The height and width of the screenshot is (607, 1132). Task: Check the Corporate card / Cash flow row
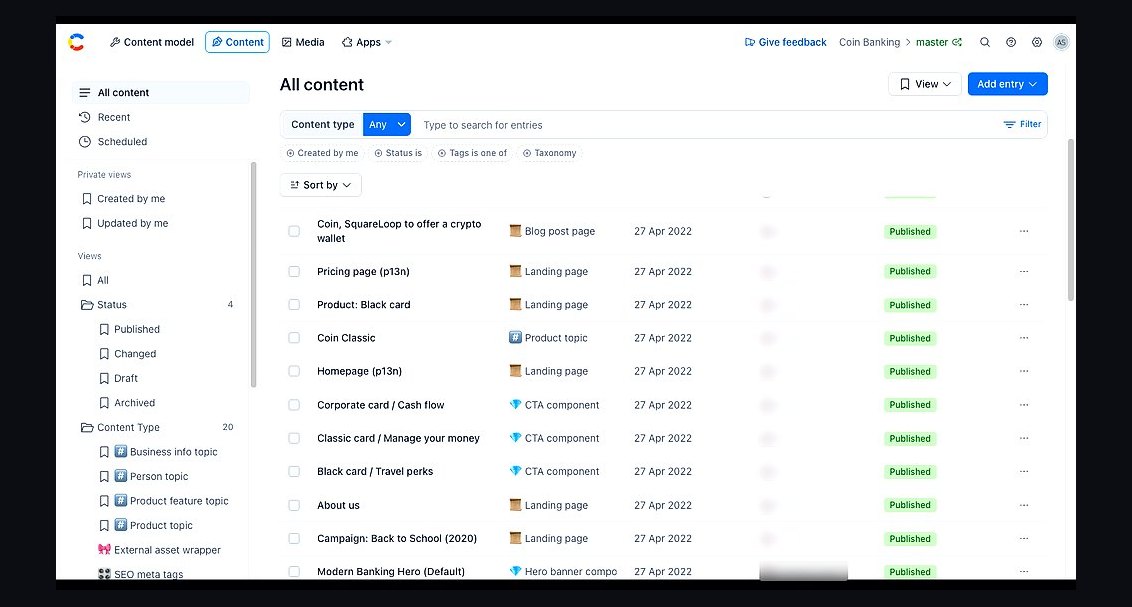tap(294, 405)
